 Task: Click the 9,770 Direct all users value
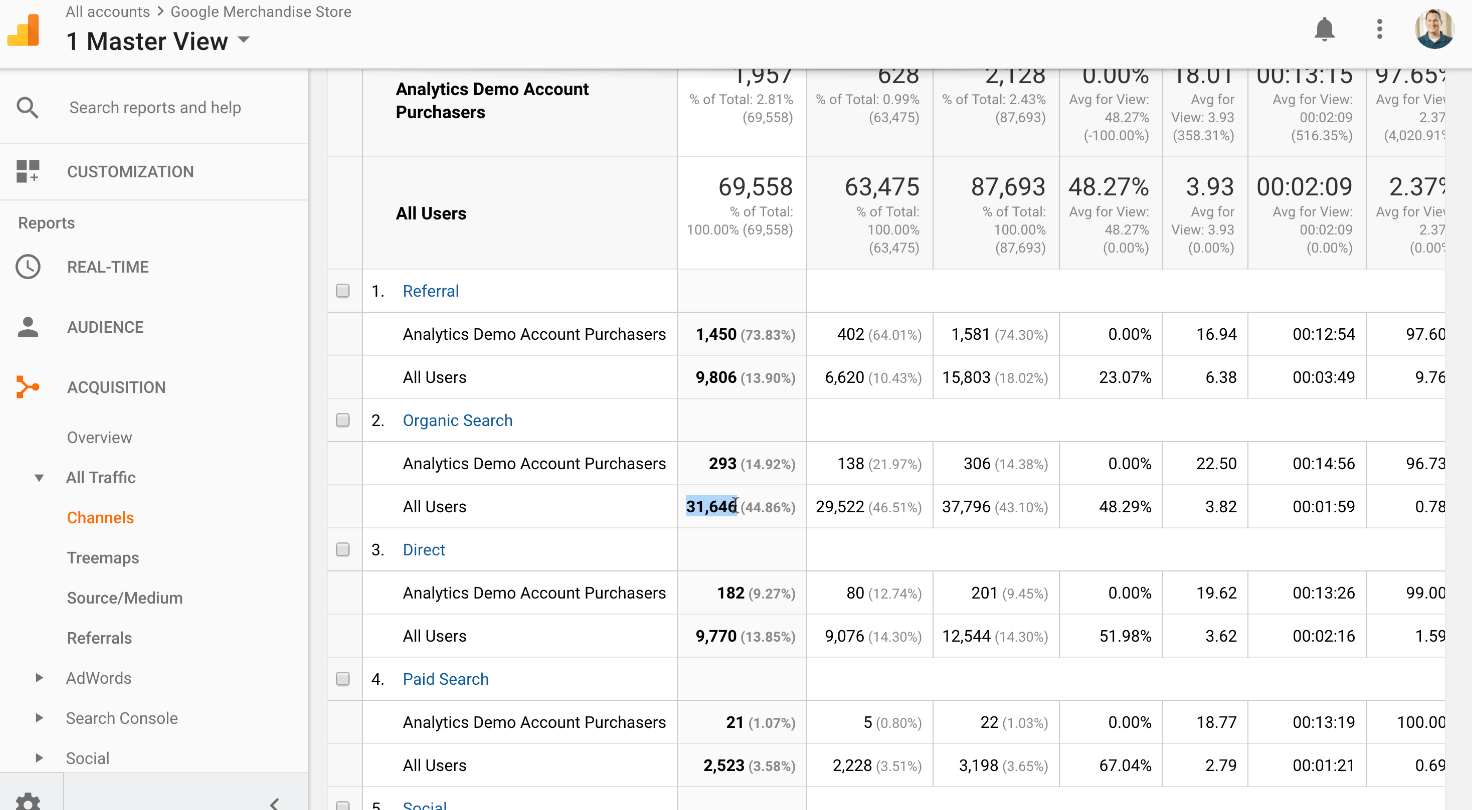(x=716, y=636)
